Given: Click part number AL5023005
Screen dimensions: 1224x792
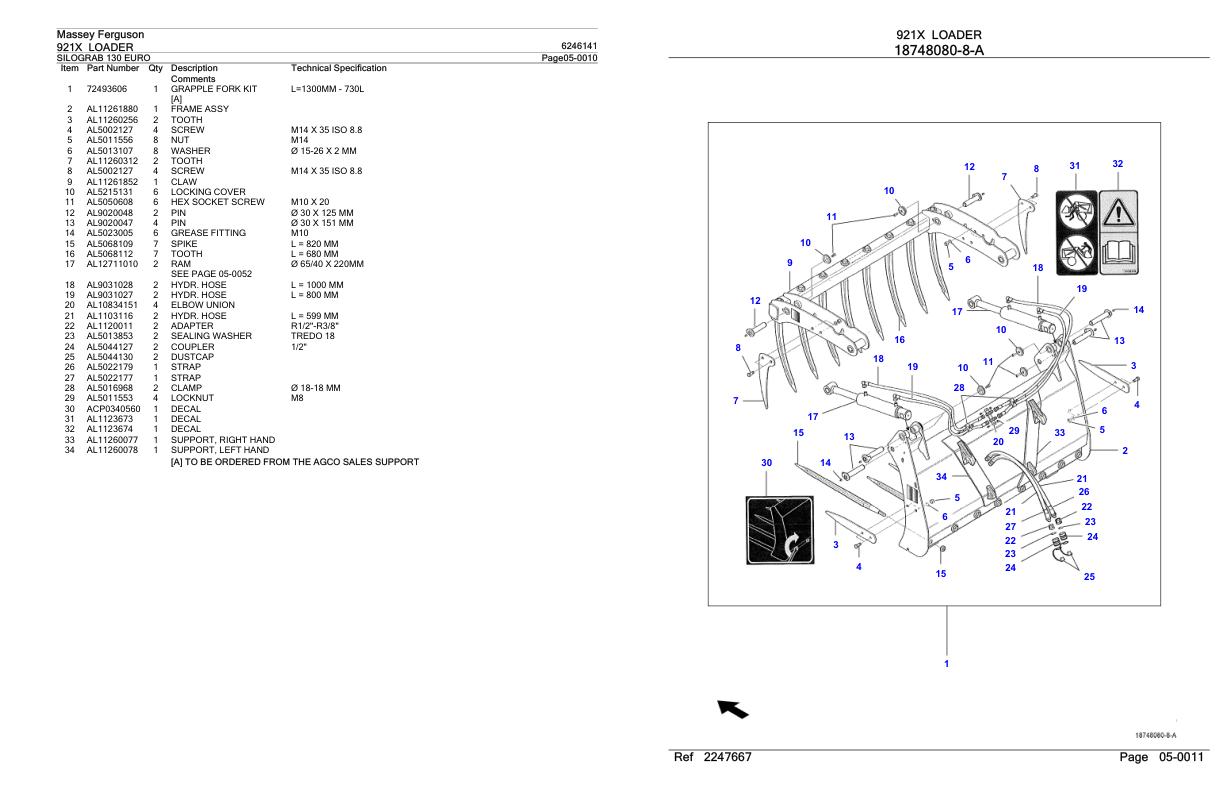Looking at the screenshot, I should 109,233.
